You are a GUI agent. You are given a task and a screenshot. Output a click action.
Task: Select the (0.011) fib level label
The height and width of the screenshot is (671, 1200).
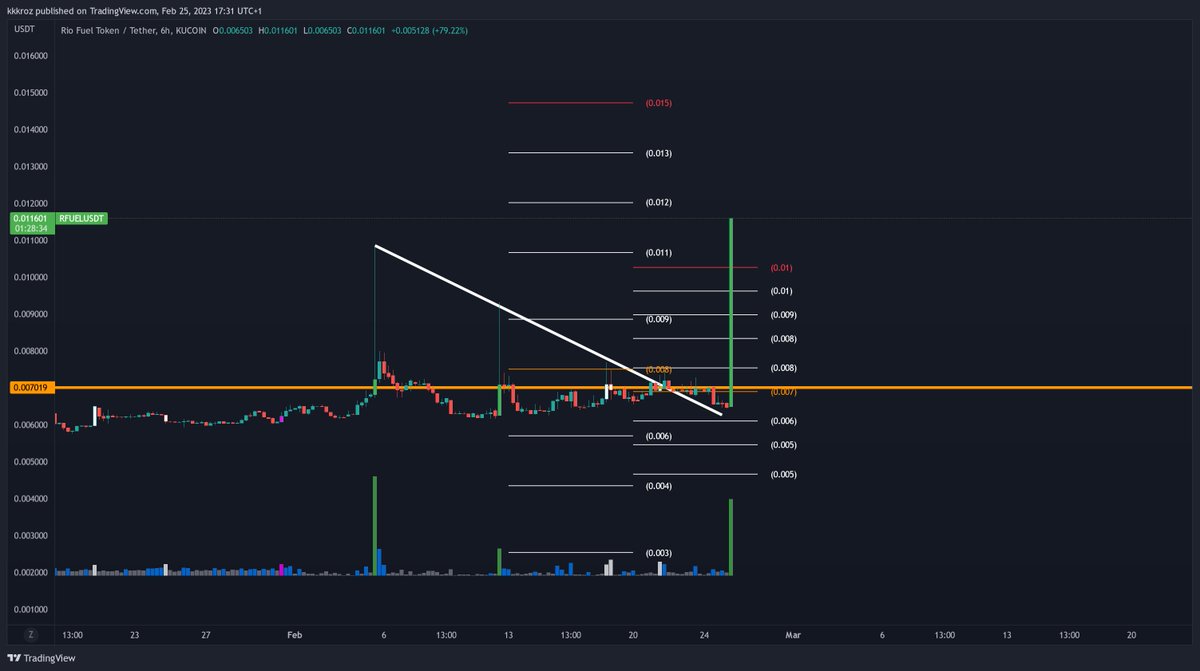pyautogui.click(x=658, y=252)
